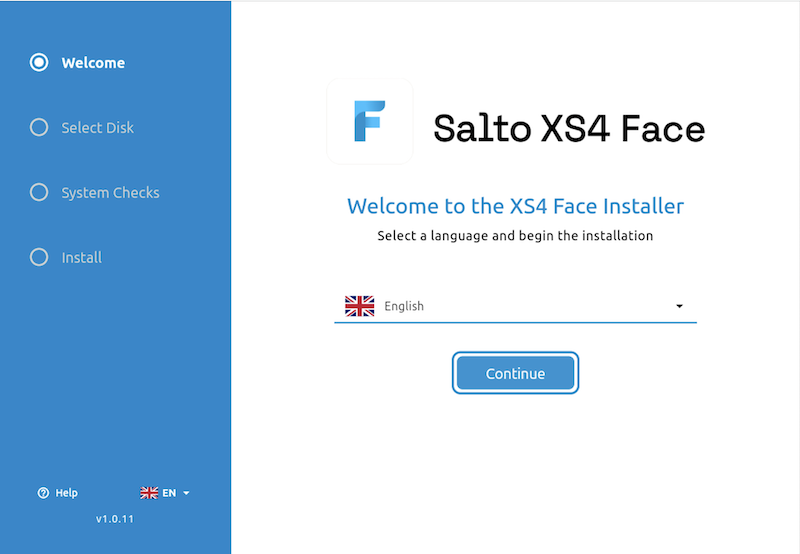This screenshot has width=800, height=554.
Task: Click the EN language label
Action: point(169,493)
